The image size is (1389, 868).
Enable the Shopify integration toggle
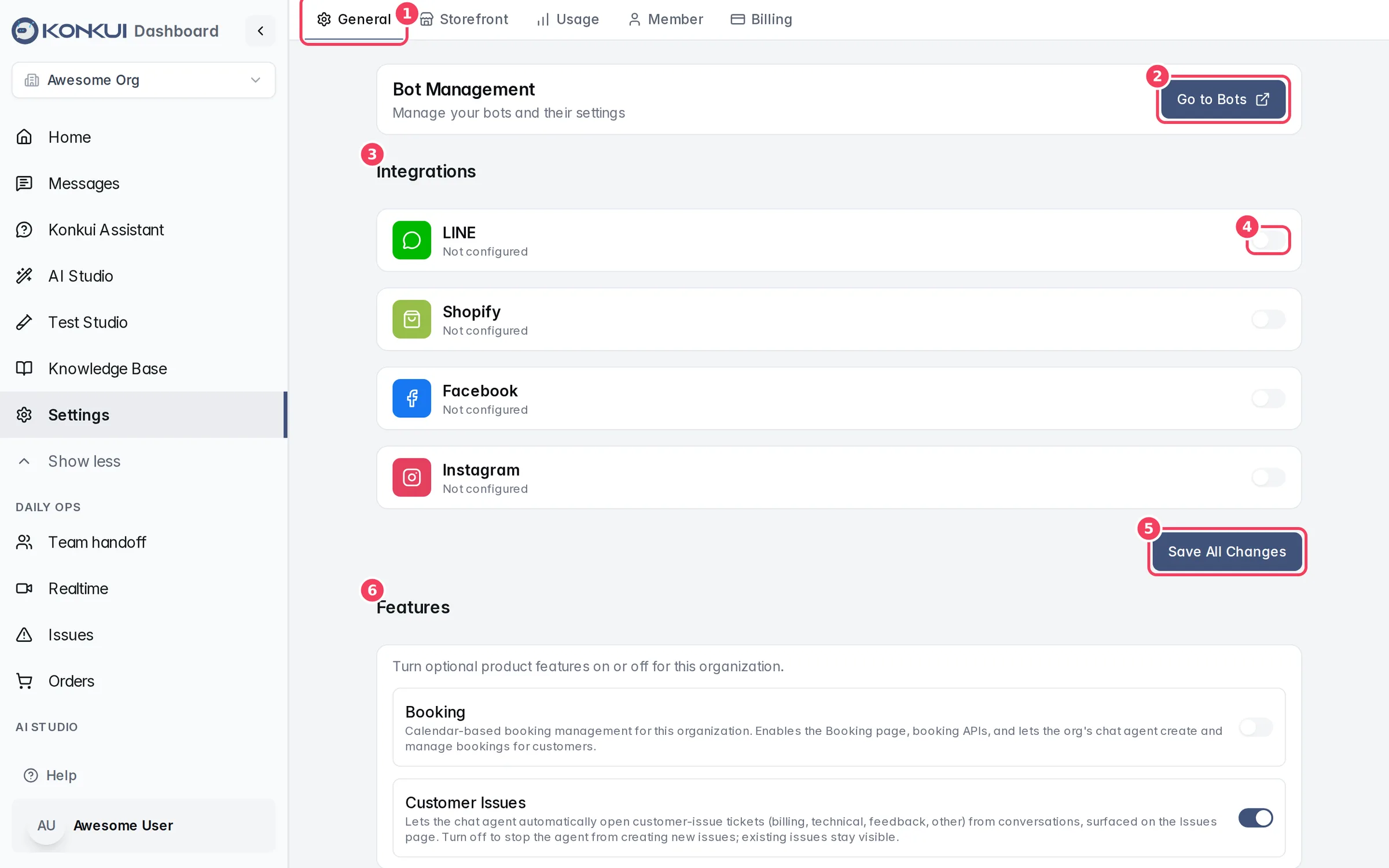coord(1268,319)
